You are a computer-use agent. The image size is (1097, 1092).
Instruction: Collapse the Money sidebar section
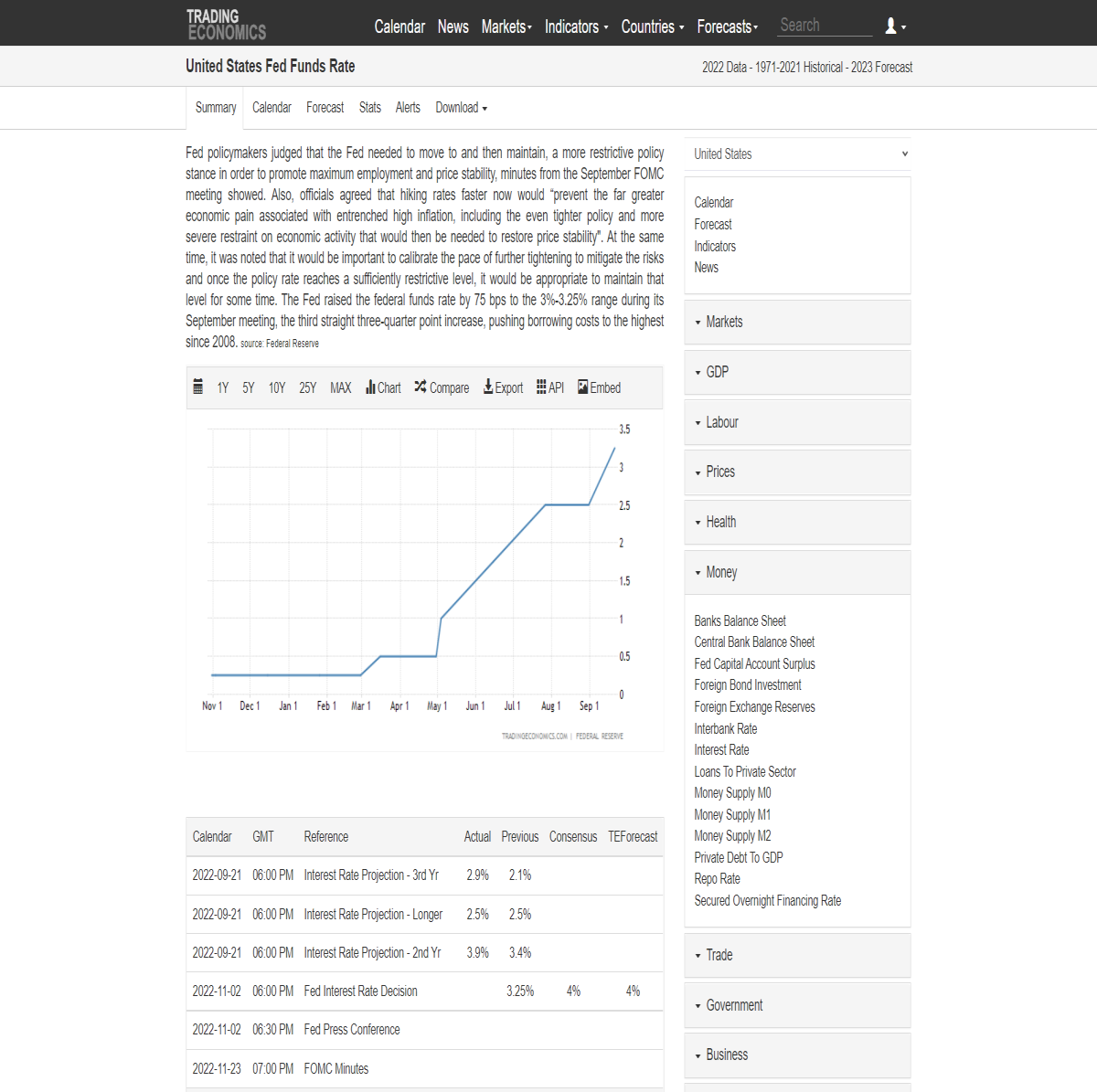798,572
